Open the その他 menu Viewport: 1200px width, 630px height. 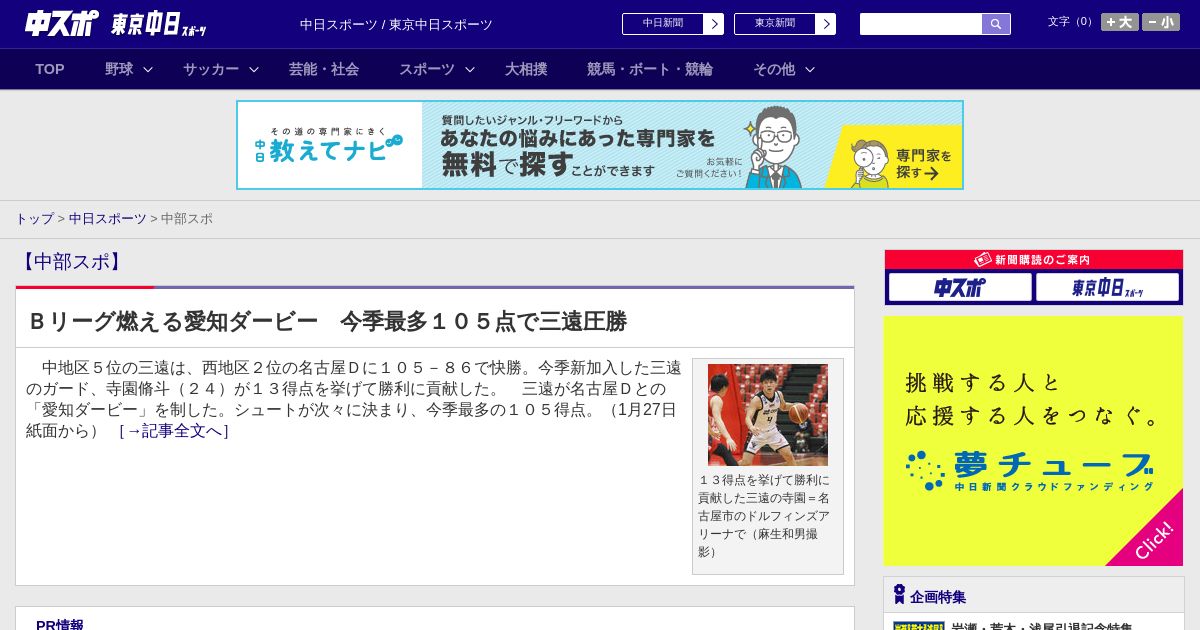pyautogui.click(x=774, y=69)
